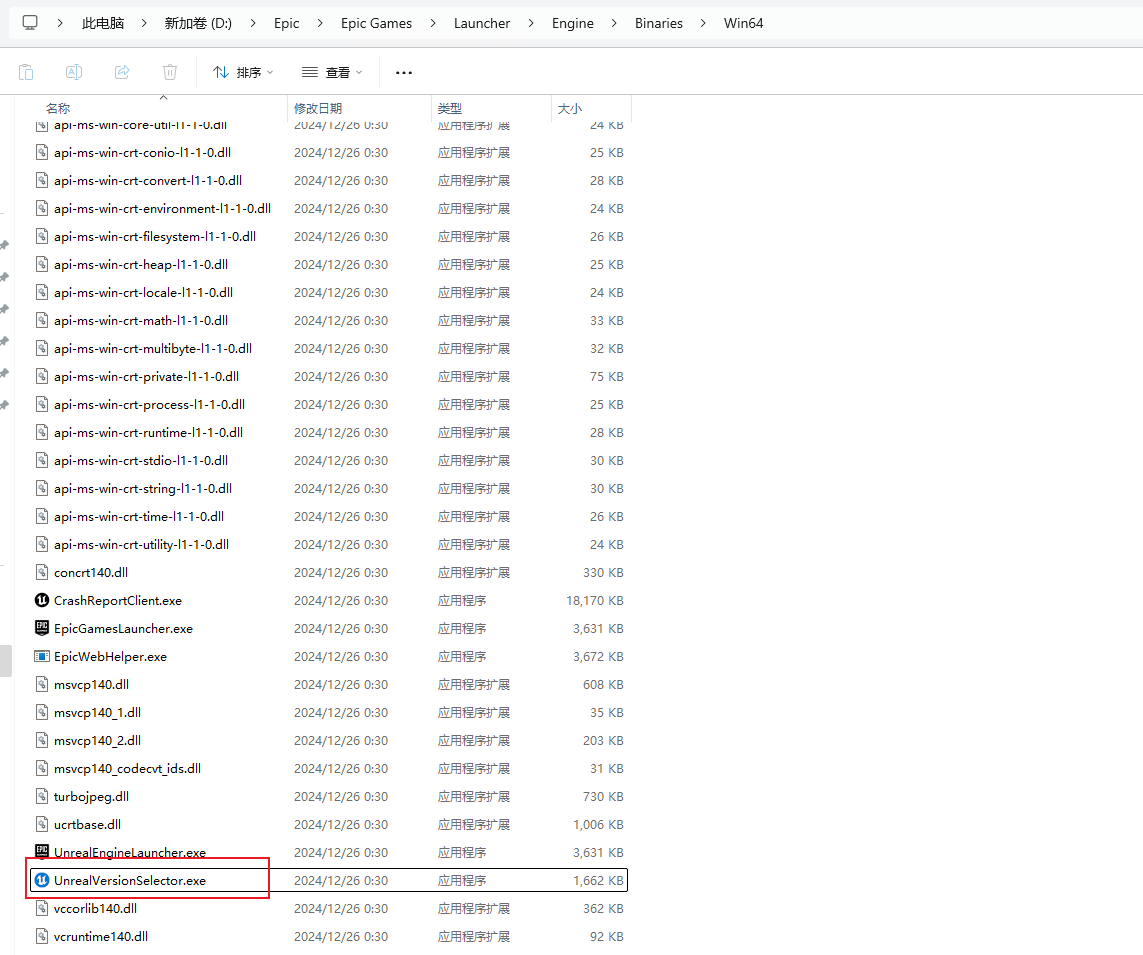Open the 查看 view dropdown
Screen dimensions: 1143x955
point(332,72)
